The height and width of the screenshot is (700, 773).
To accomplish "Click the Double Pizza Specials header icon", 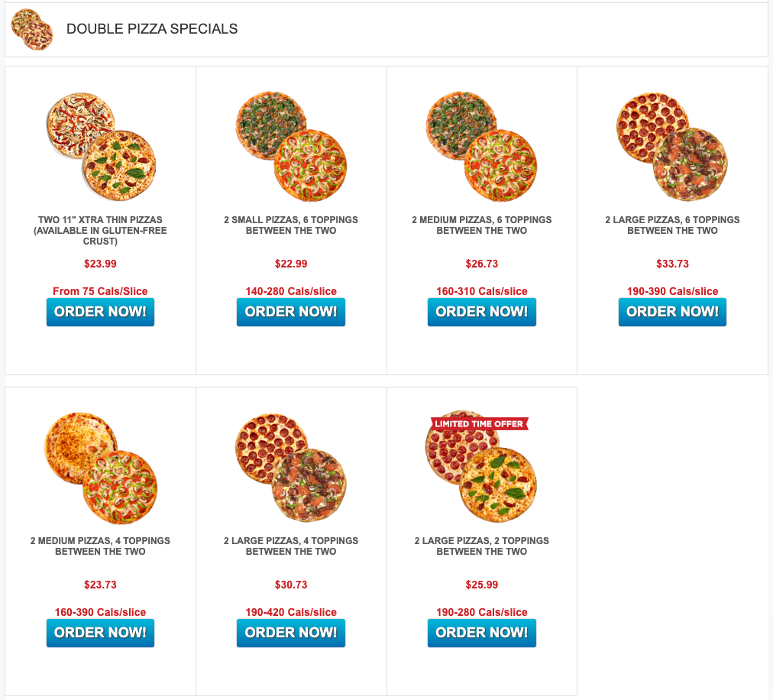I will tap(32, 29).
